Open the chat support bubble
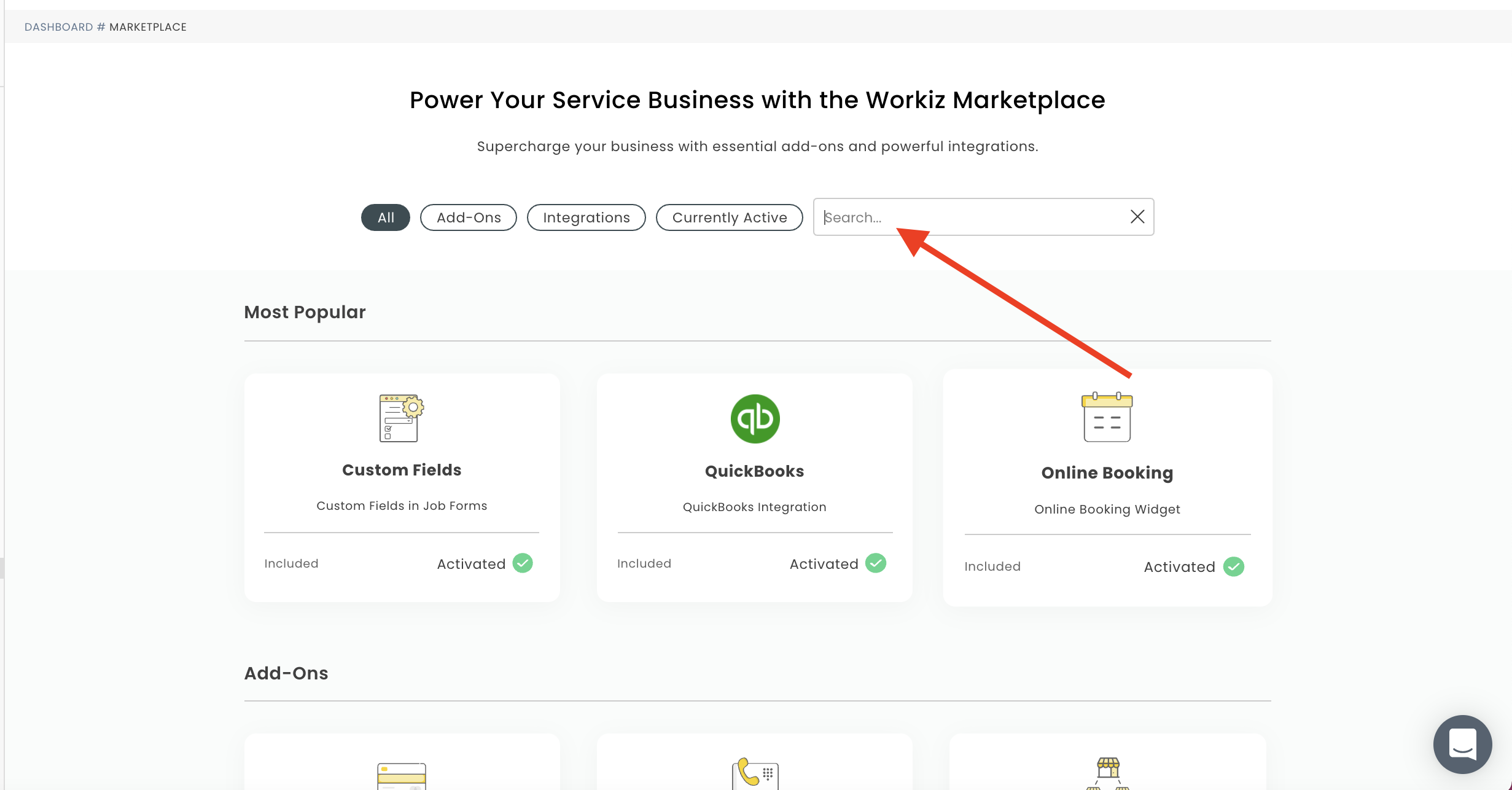This screenshot has height=790, width=1512. tap(1462, 744)
